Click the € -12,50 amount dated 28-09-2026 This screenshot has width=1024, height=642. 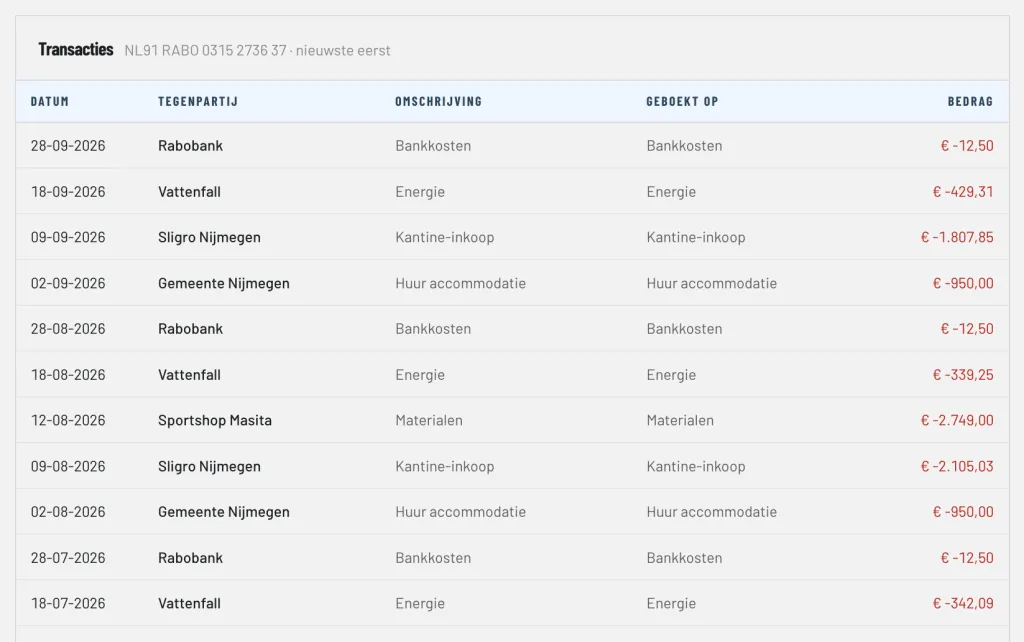pos(967,146)
